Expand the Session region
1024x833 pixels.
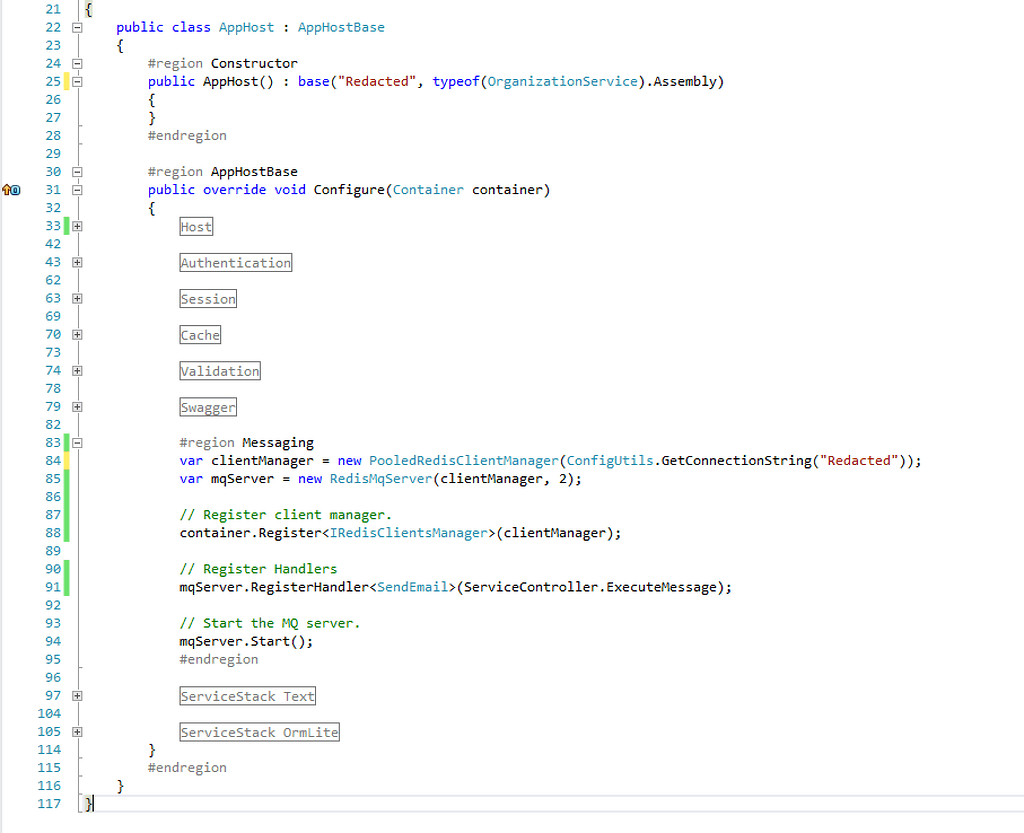(x=77, y=298)
